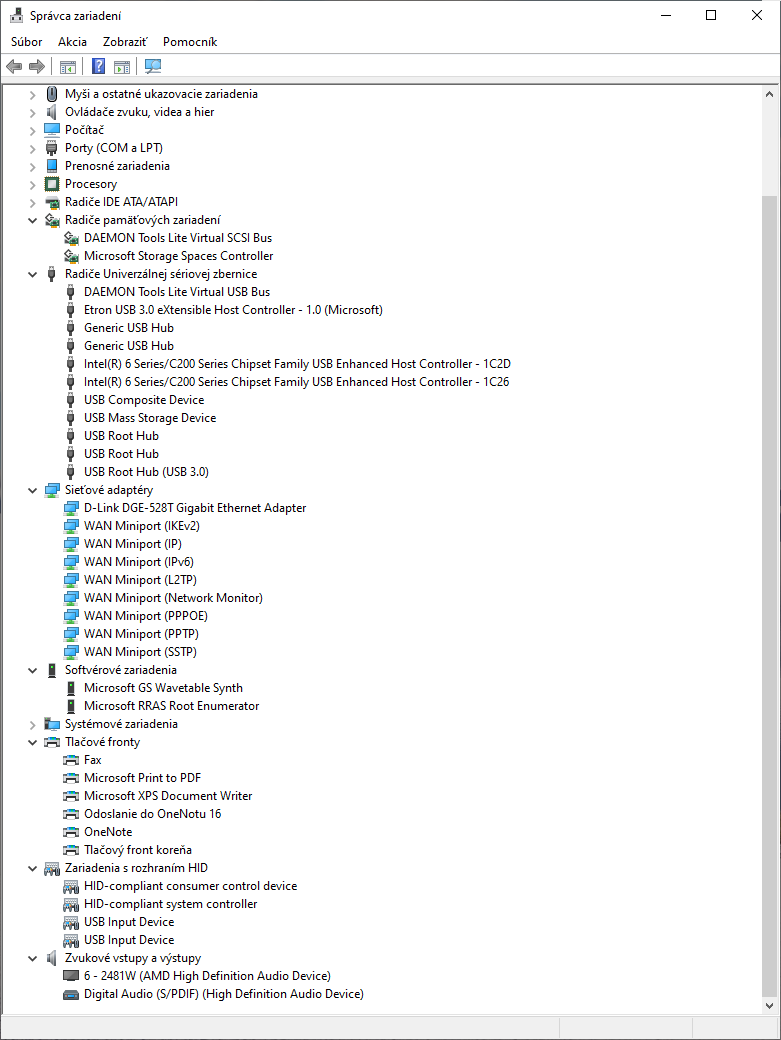781x1040 pixels.
Task: Select the Procesory category icon
Action: (52, 184)
